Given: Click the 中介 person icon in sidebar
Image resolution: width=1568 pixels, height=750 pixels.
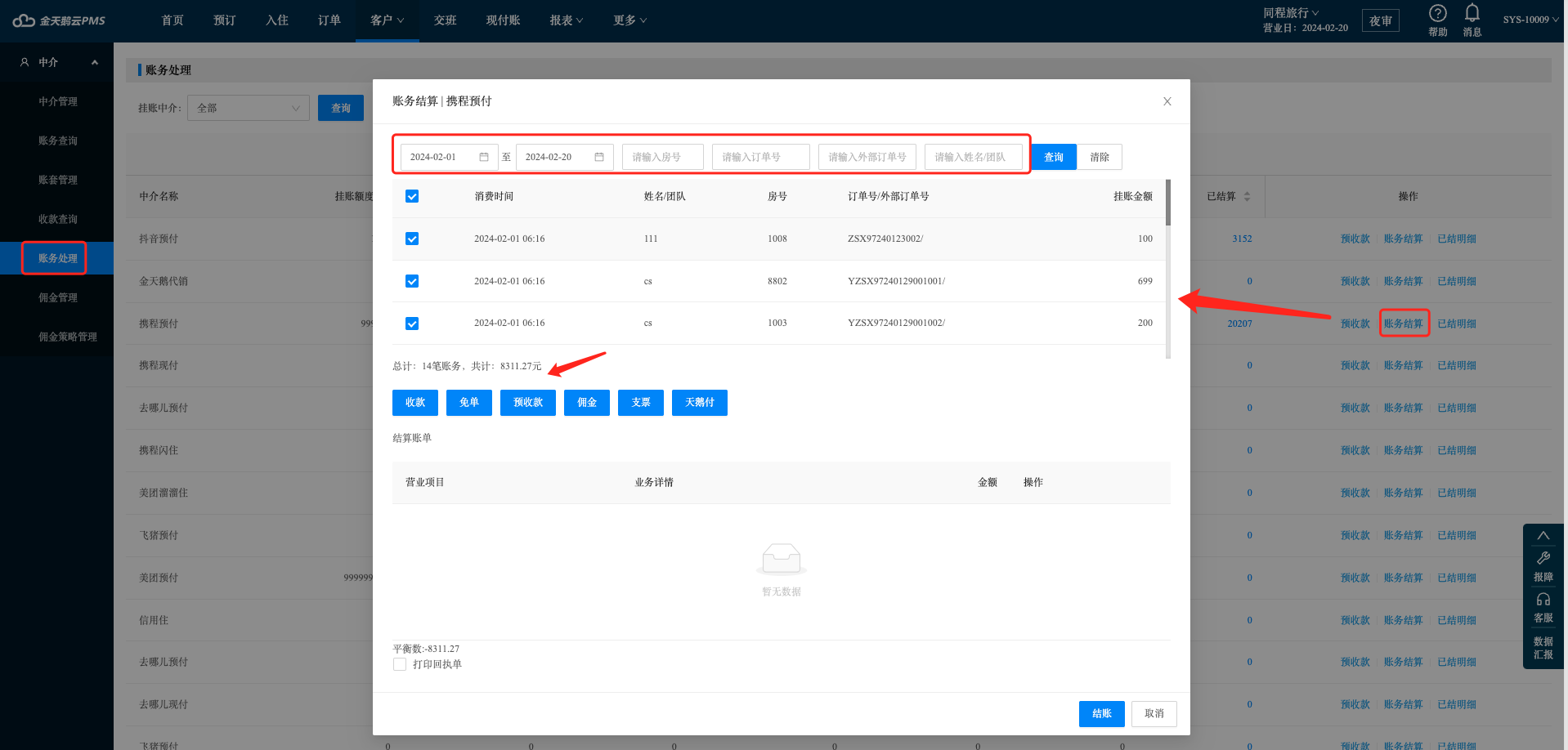Looking at the screenshot, I should pyautogui.click(x=25, y=62).
